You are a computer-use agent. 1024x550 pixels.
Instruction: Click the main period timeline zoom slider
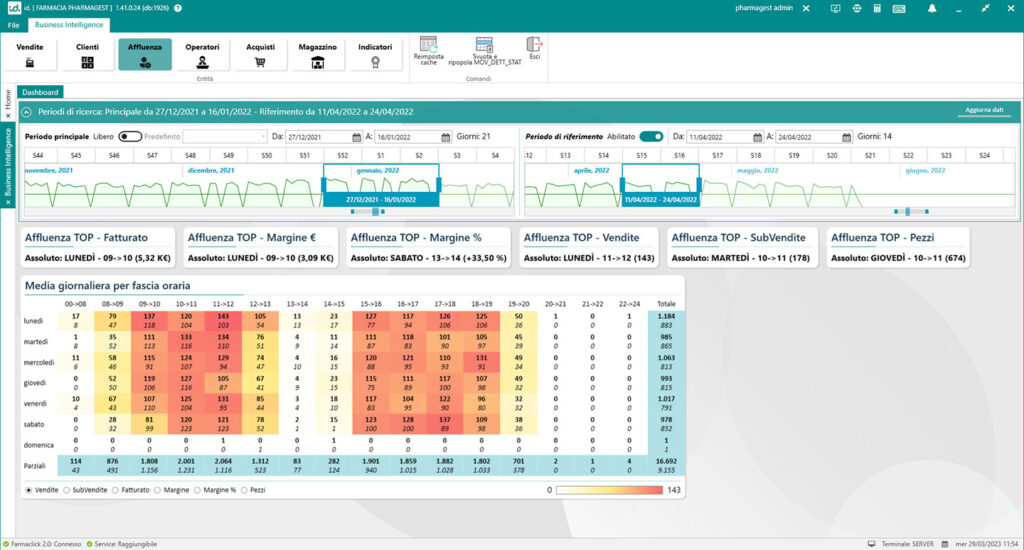click(x=375, y=211)
